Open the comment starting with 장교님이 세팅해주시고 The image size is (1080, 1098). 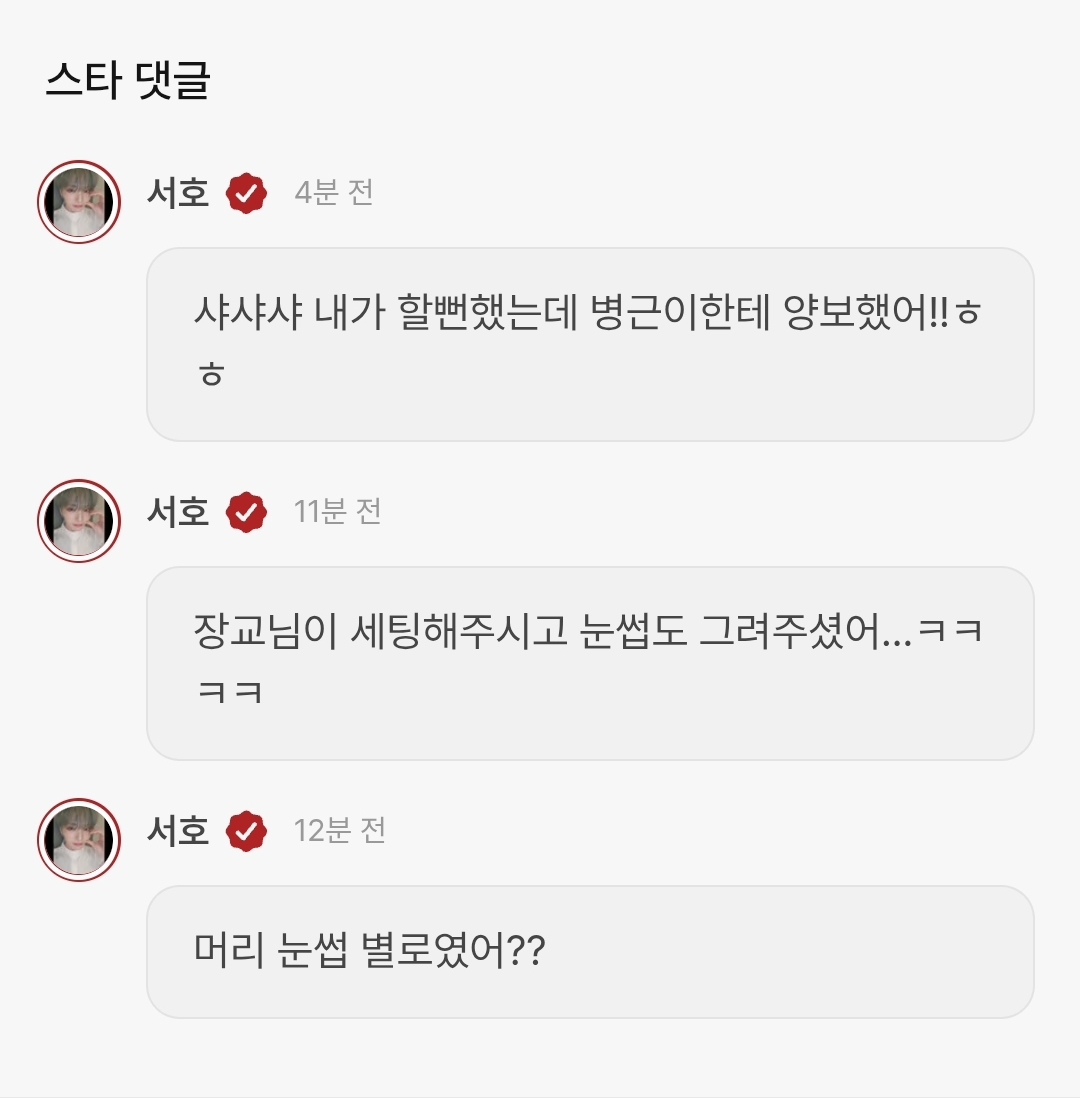[590, 664]
